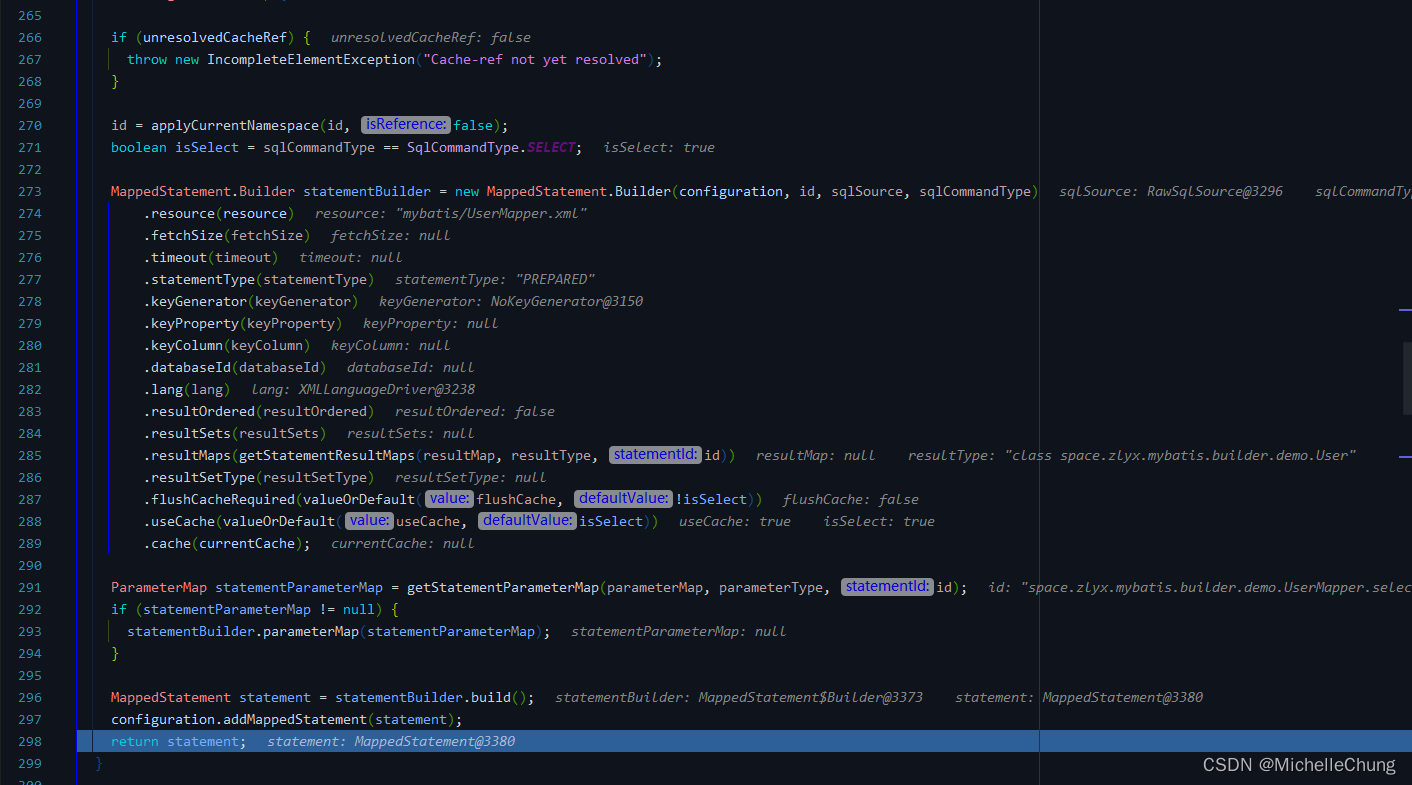Click the SqlCommandType.SELECT constant
This screenshot has width=1412, height=785.
coord(491,147)
